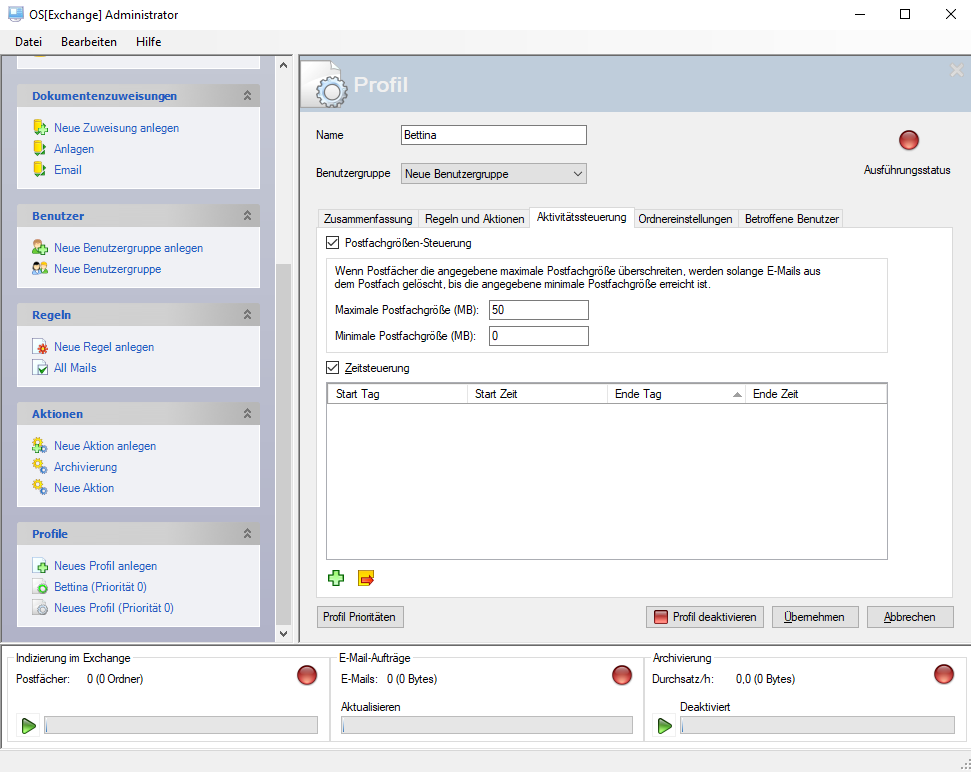Screen dimensions: 971x772
Task: Click the Bettina profile icon in sidebar
Action: pyautogui.click(x=40, y=587)
